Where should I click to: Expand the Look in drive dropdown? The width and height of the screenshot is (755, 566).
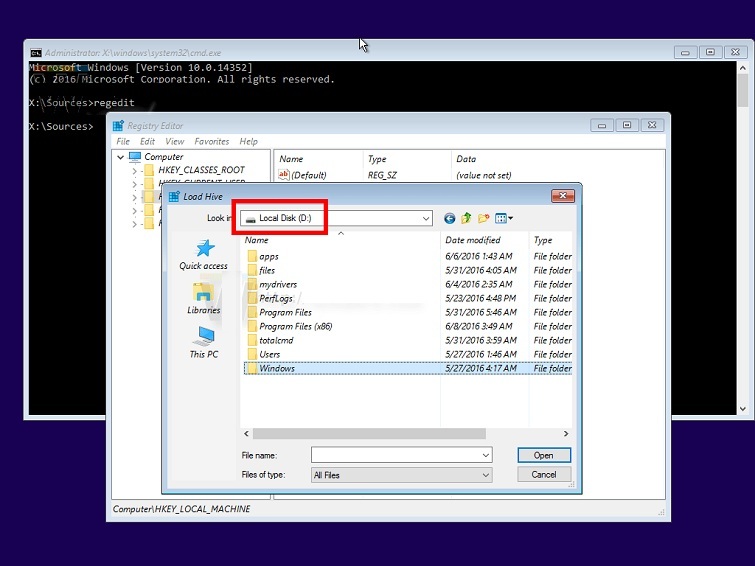tap(426, 218)
